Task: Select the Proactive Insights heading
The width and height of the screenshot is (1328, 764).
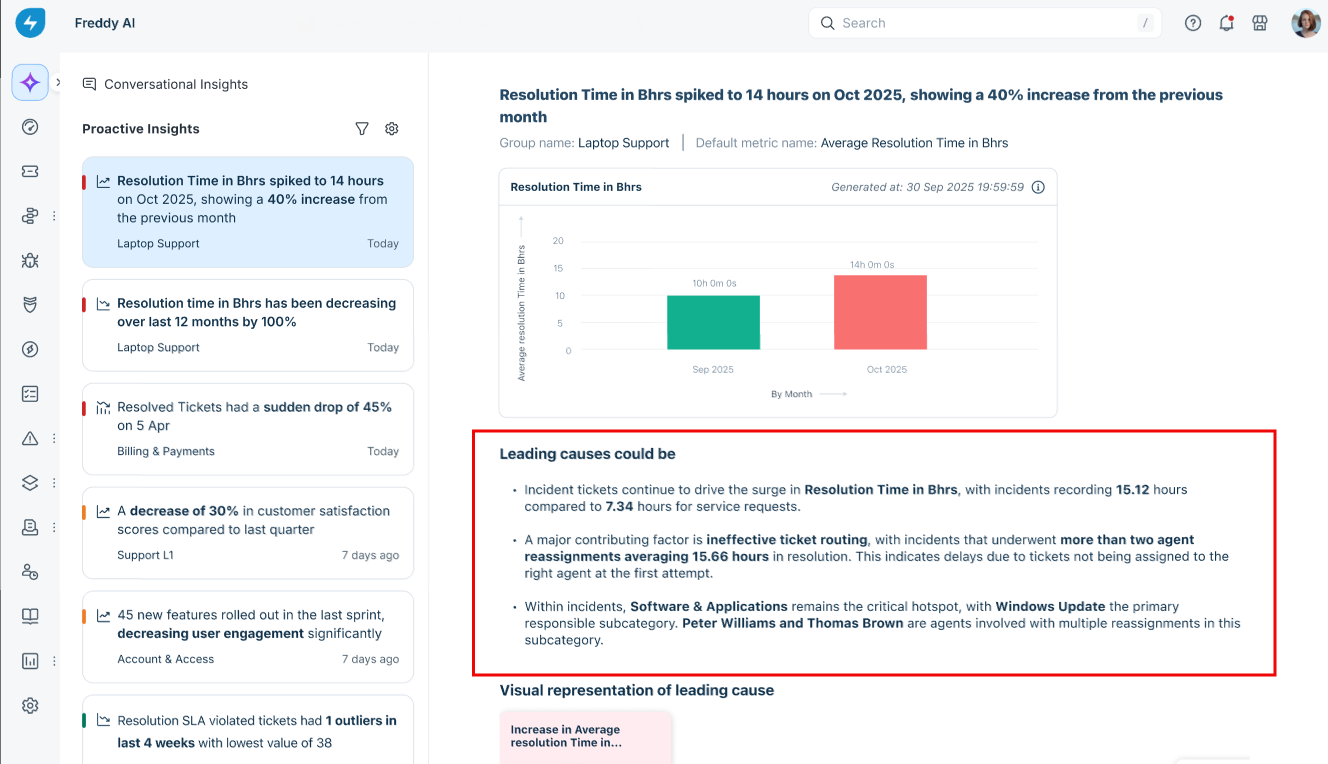Action: pos(141,129)
